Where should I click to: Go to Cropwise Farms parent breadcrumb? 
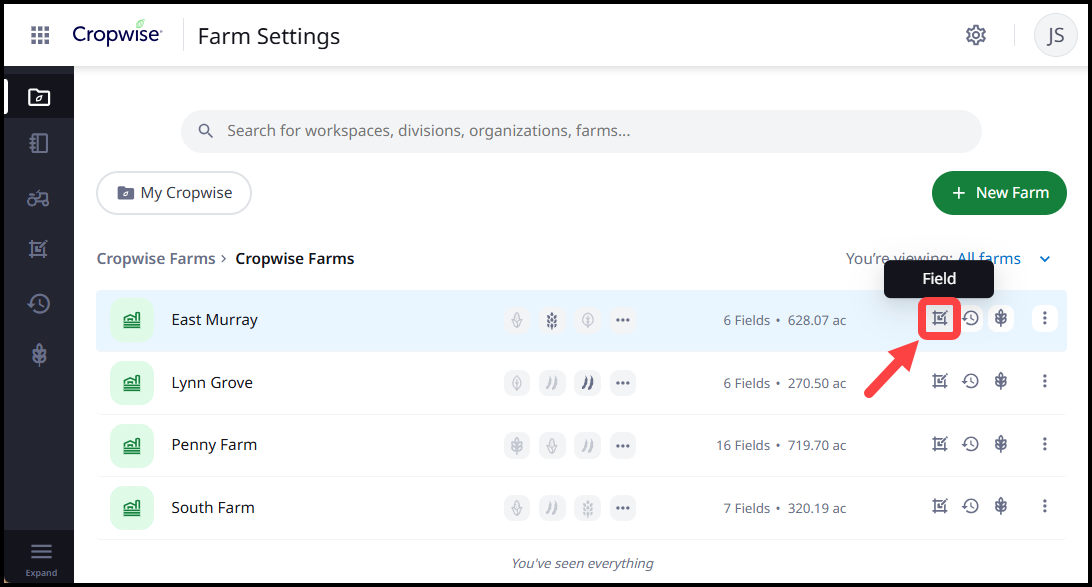(x=155, y=259)
